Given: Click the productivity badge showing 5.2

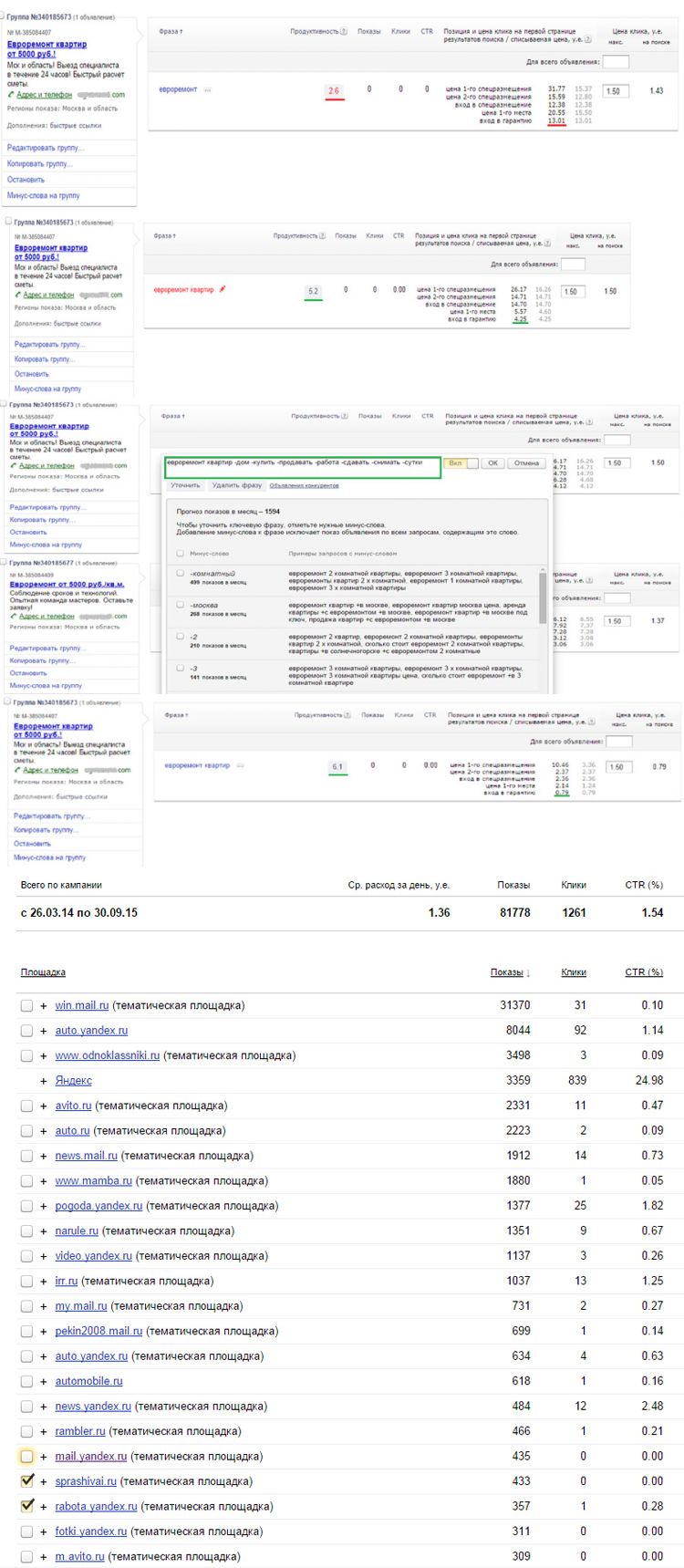Looking at the screenshot, I should tap(313, 292).
